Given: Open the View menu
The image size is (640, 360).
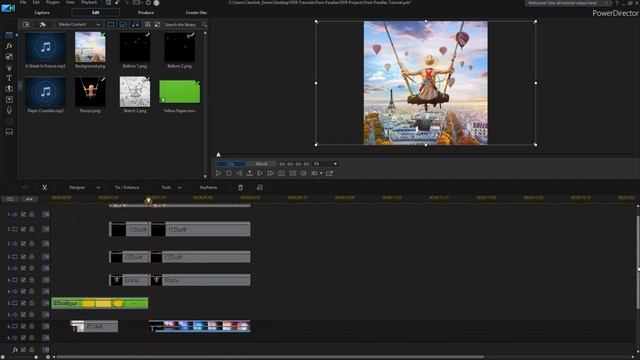Looking at the screenshot, I should pos(70,2).
